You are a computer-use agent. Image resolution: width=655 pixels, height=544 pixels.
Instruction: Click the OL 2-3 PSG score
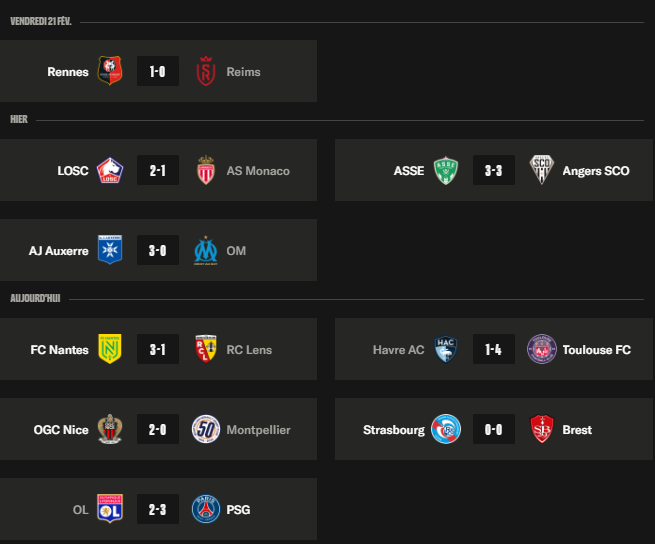click(157, 510)
